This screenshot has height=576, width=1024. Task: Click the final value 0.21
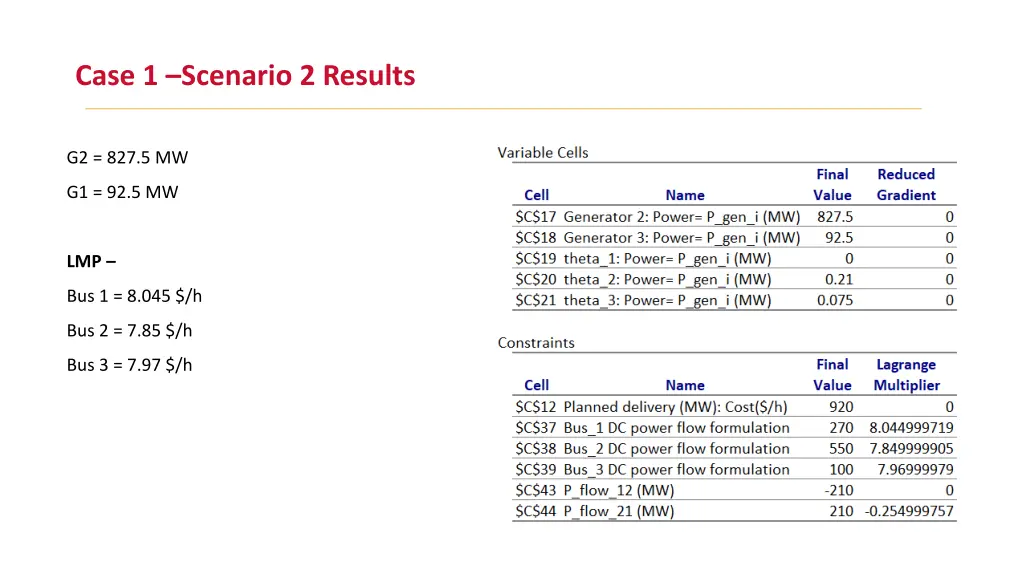pos(839,280)
